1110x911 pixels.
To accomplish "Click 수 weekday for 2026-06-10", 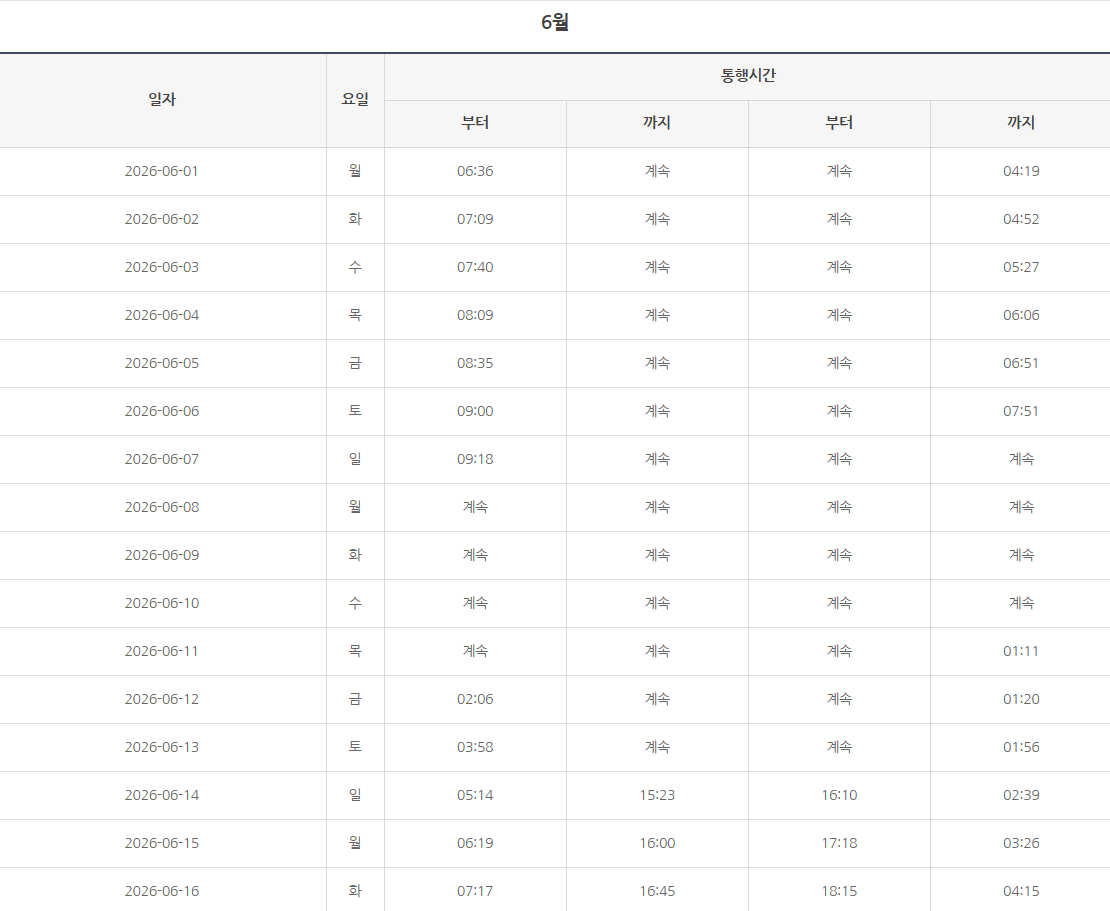I will 355,602.
